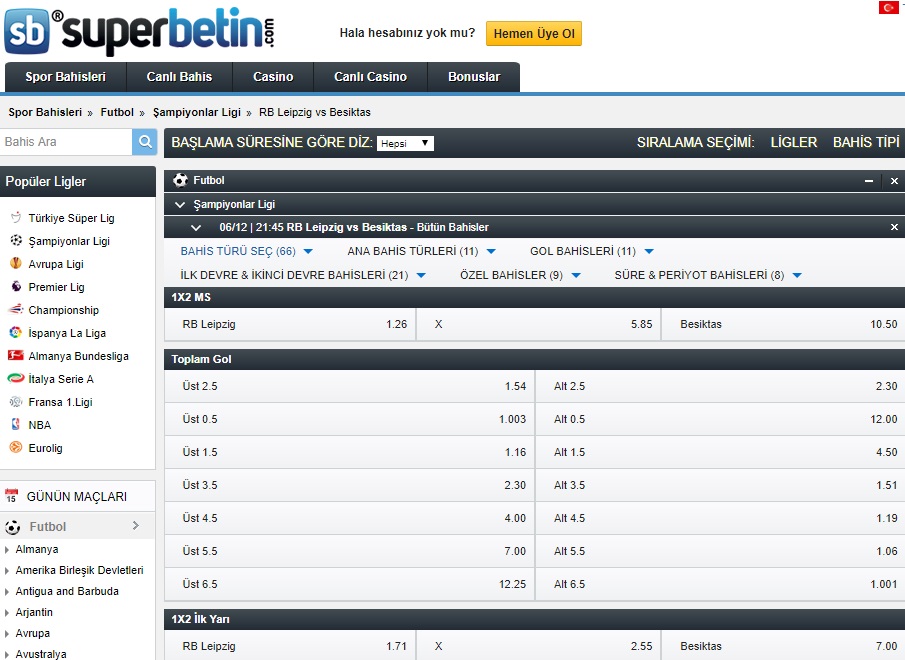905x660 pixels.
Task: Click the Bahis Ara search field
Action: pyautogui.click(x=66, y=142)
